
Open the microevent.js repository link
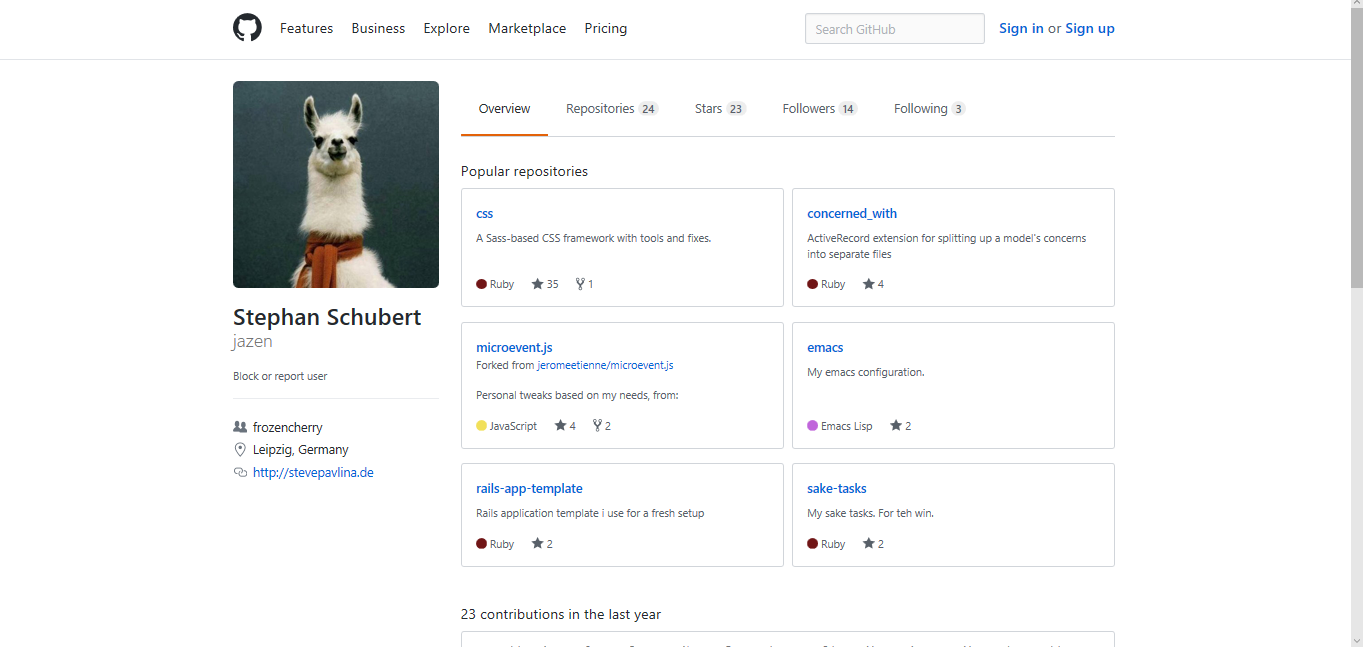(x=514, y=348)
